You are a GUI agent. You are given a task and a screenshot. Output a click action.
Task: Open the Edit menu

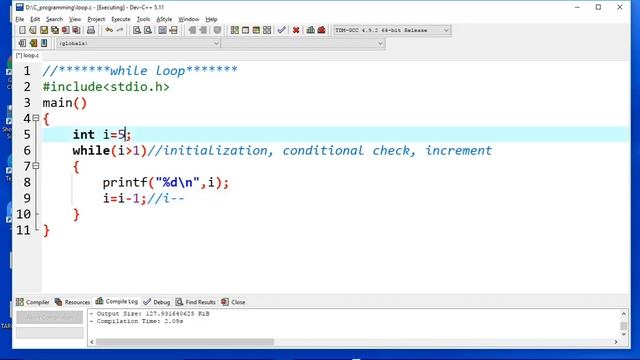coord(35,19)
